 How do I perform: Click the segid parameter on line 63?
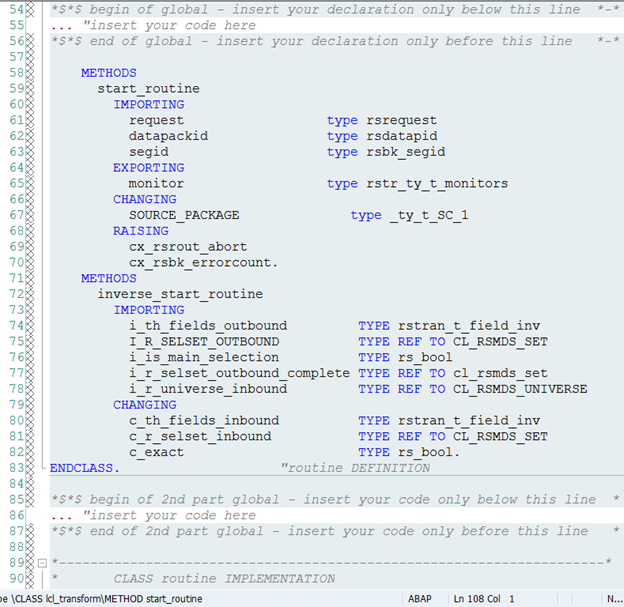point(148,152)
